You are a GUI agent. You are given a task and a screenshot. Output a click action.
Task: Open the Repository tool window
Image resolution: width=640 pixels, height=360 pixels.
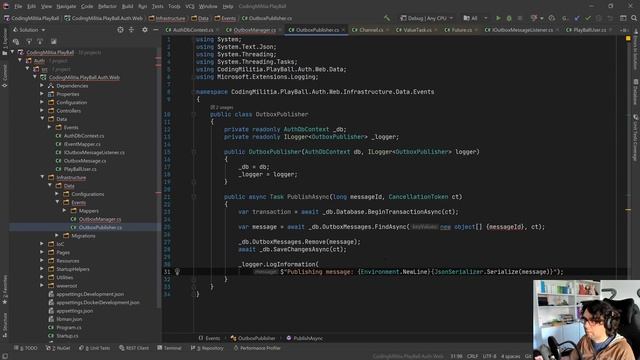pyautogui.click(x=207, y=348)
